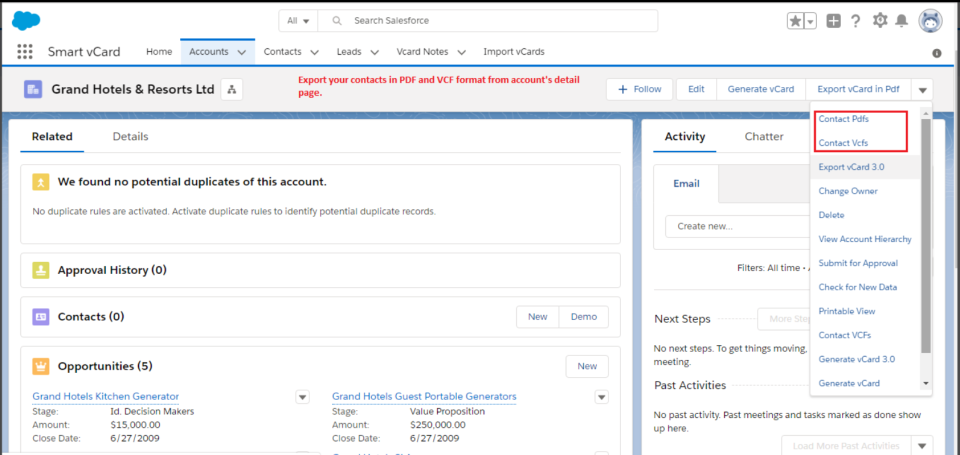Click New in the Contacts list
The width and height of the screenshot is (960, 455).
(538, 317)
